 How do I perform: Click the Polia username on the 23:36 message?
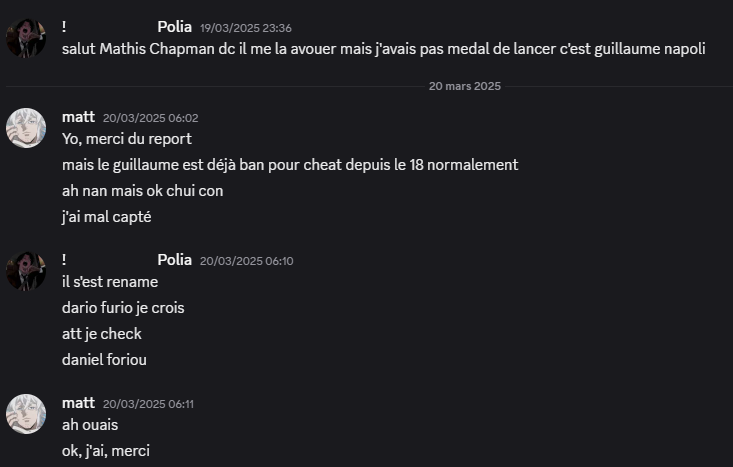coord(174,27)
